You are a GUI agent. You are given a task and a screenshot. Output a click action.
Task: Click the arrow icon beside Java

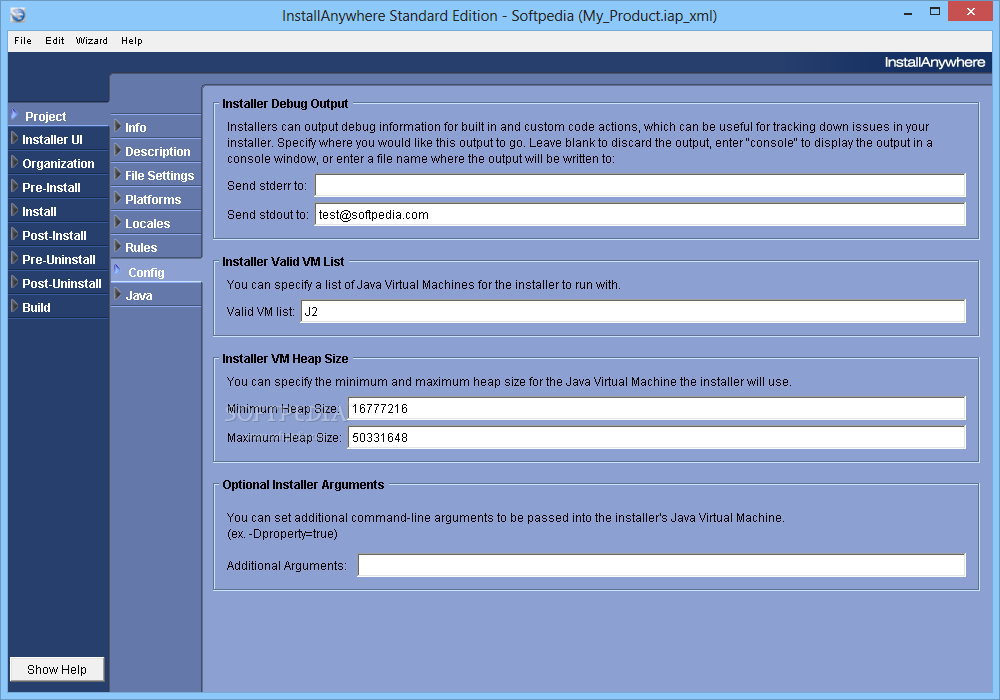coord(117,295)
